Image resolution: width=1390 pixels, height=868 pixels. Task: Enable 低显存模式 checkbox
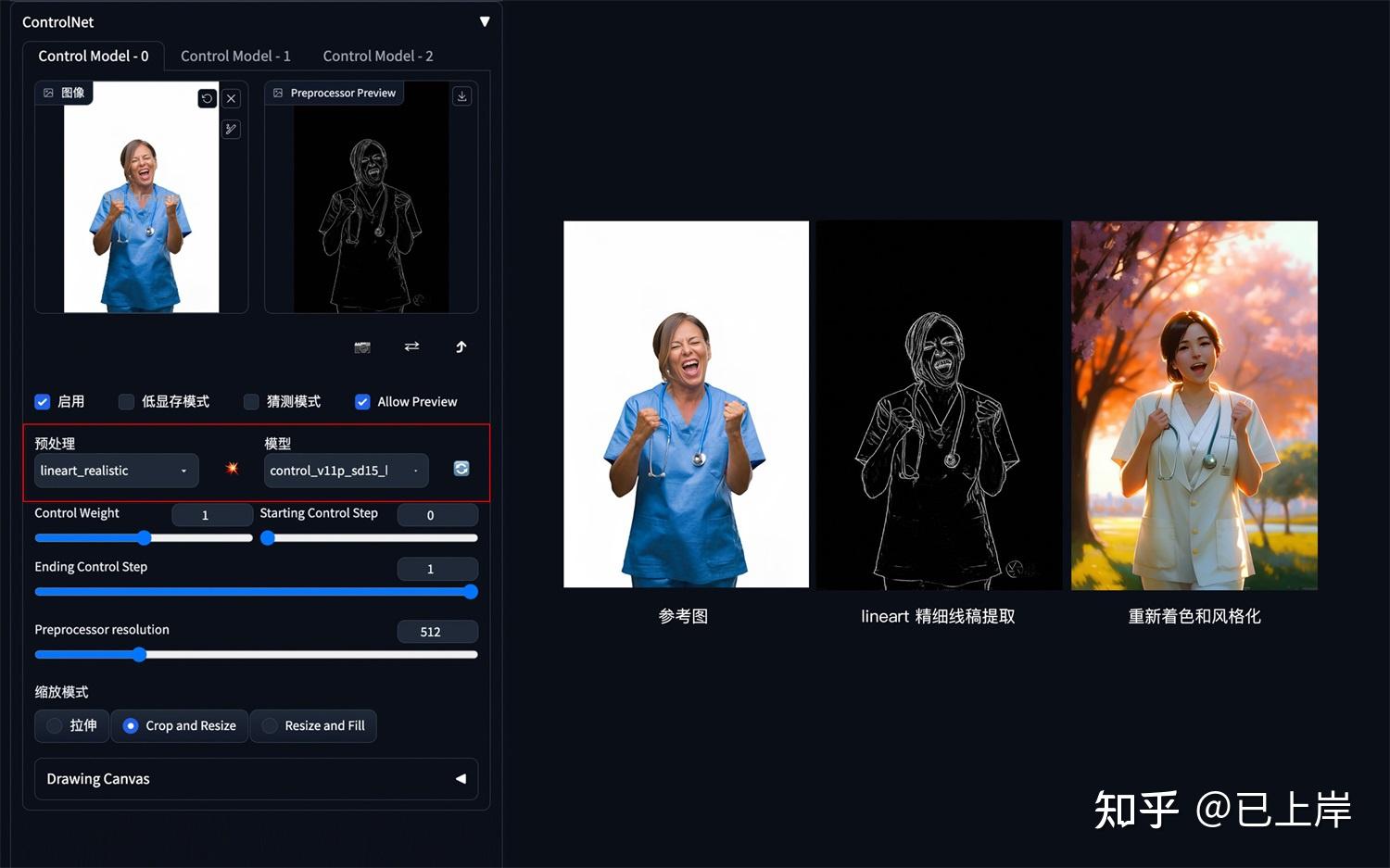coord(126,401)
